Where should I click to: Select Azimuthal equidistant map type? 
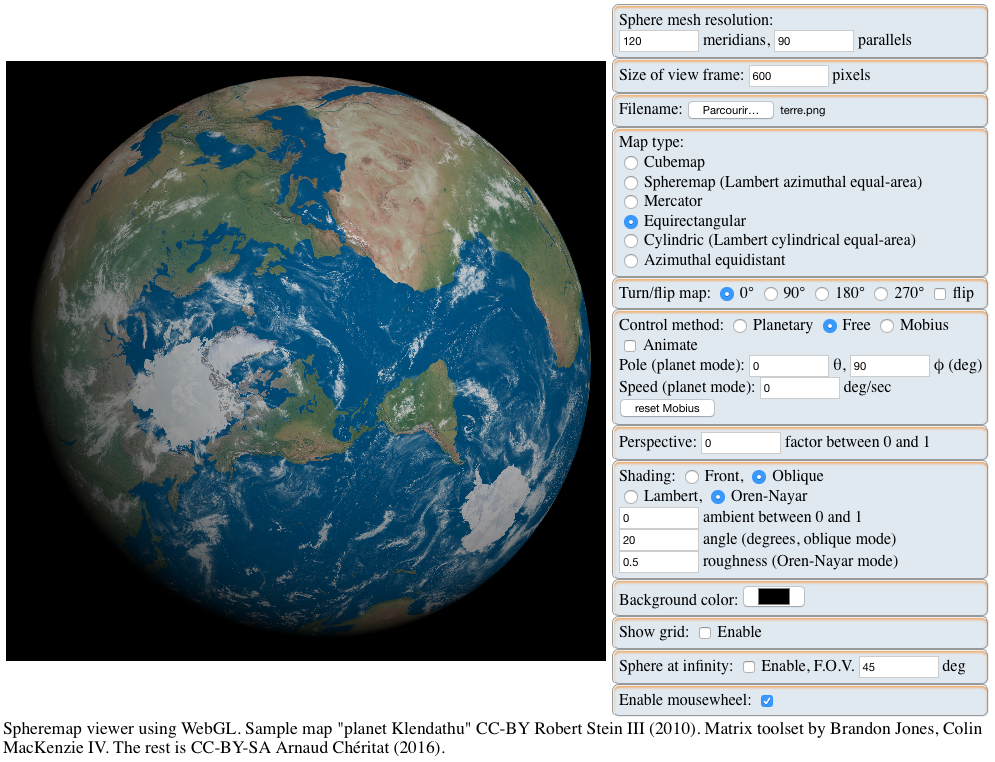[x=631, y=260]
